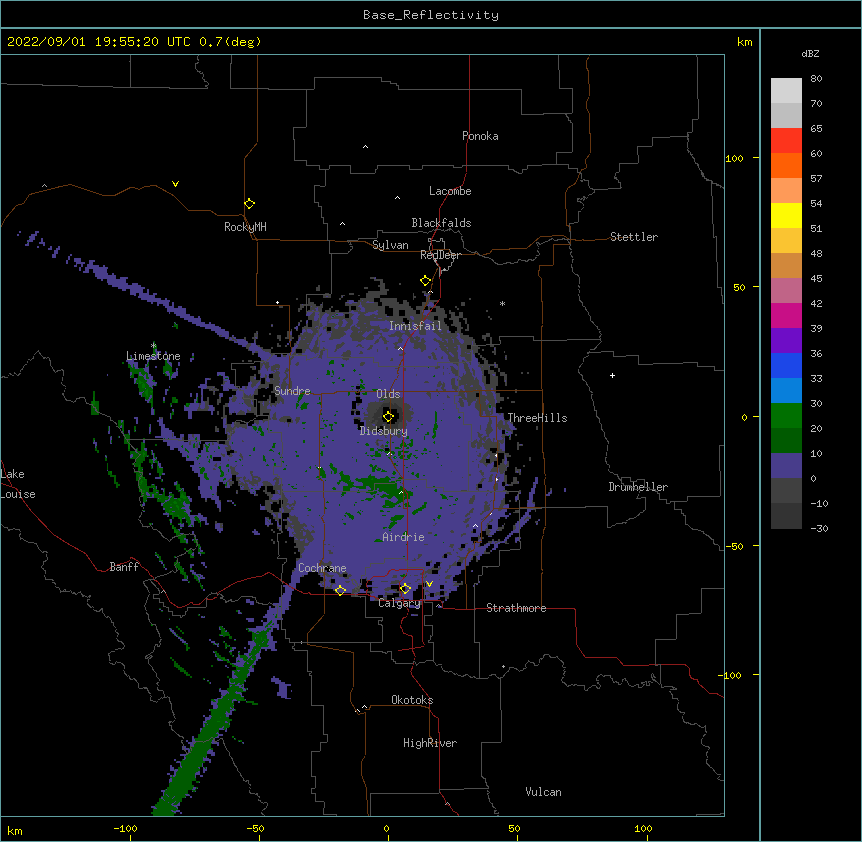Click the Sylvan label on the map
Image resolution: width=862 pixels, height=842 pixels.
click(x=390, y=245)
